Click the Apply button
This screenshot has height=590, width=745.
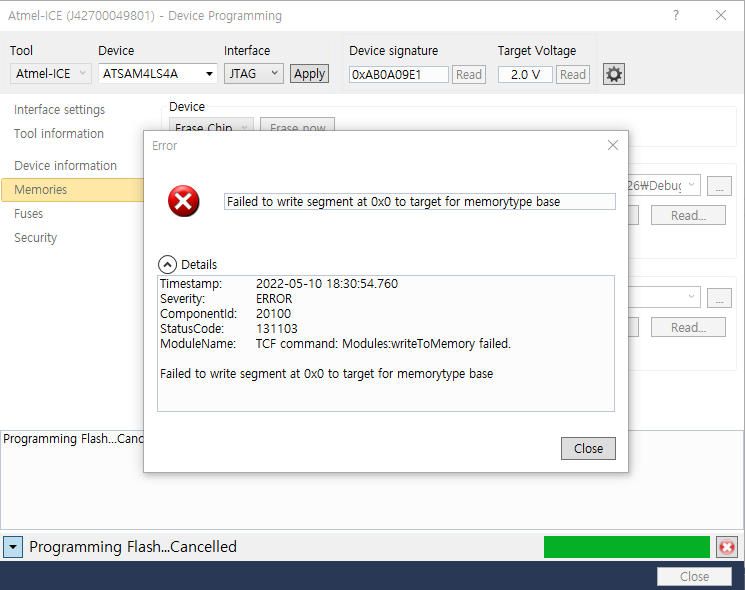[x=309, y=74]
